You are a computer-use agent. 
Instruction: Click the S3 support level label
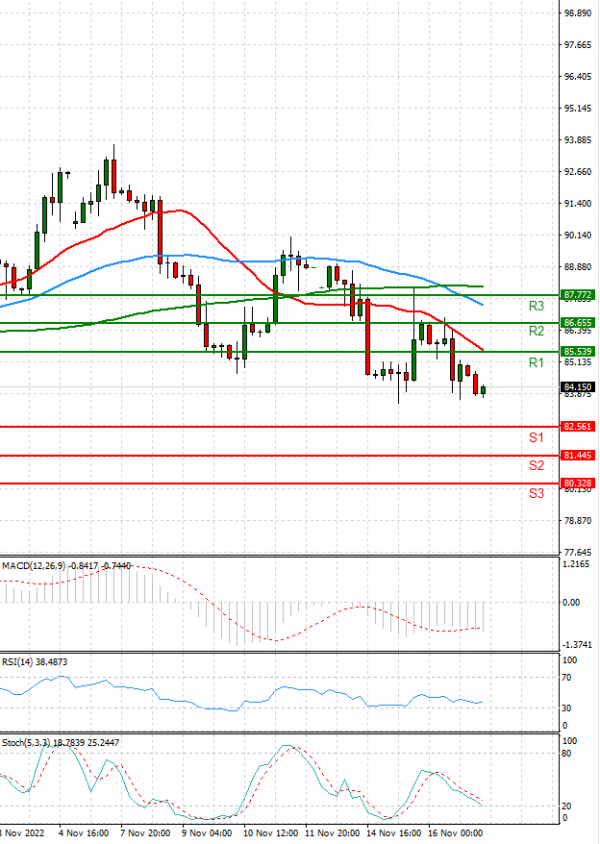(536, 493)
